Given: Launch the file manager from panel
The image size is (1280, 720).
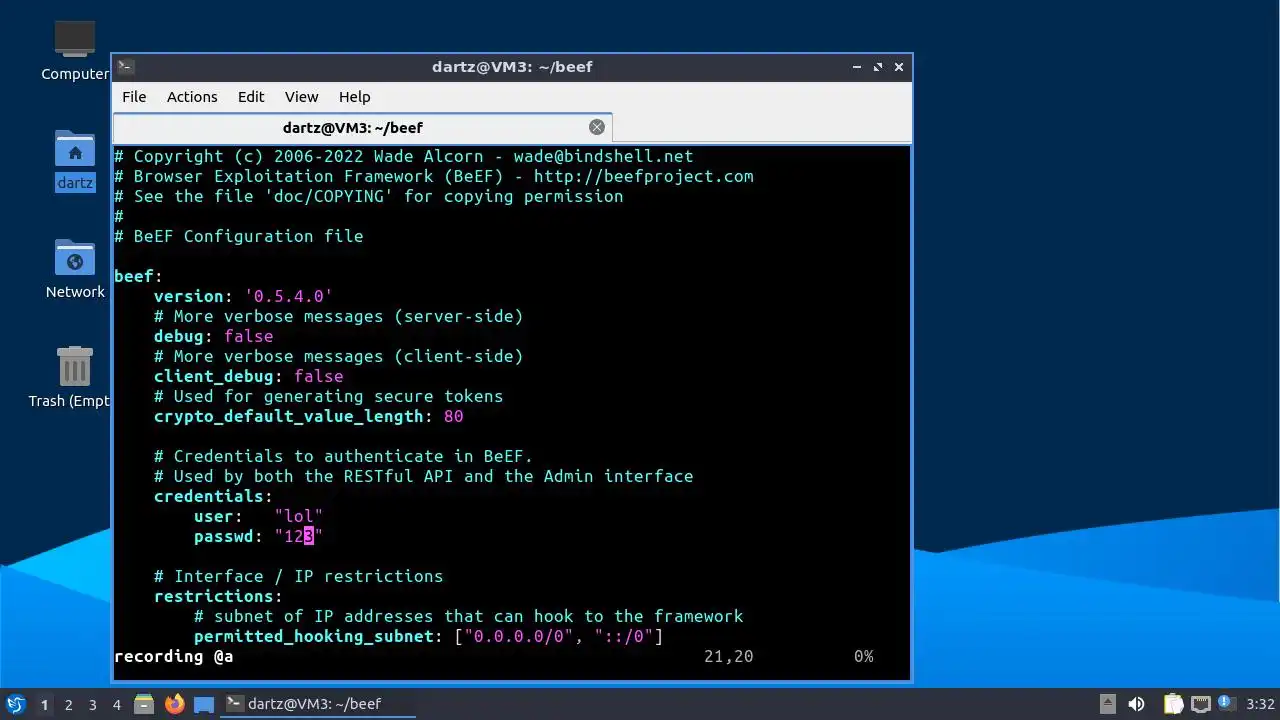Looking at the screenshot, I should (144, 704).
